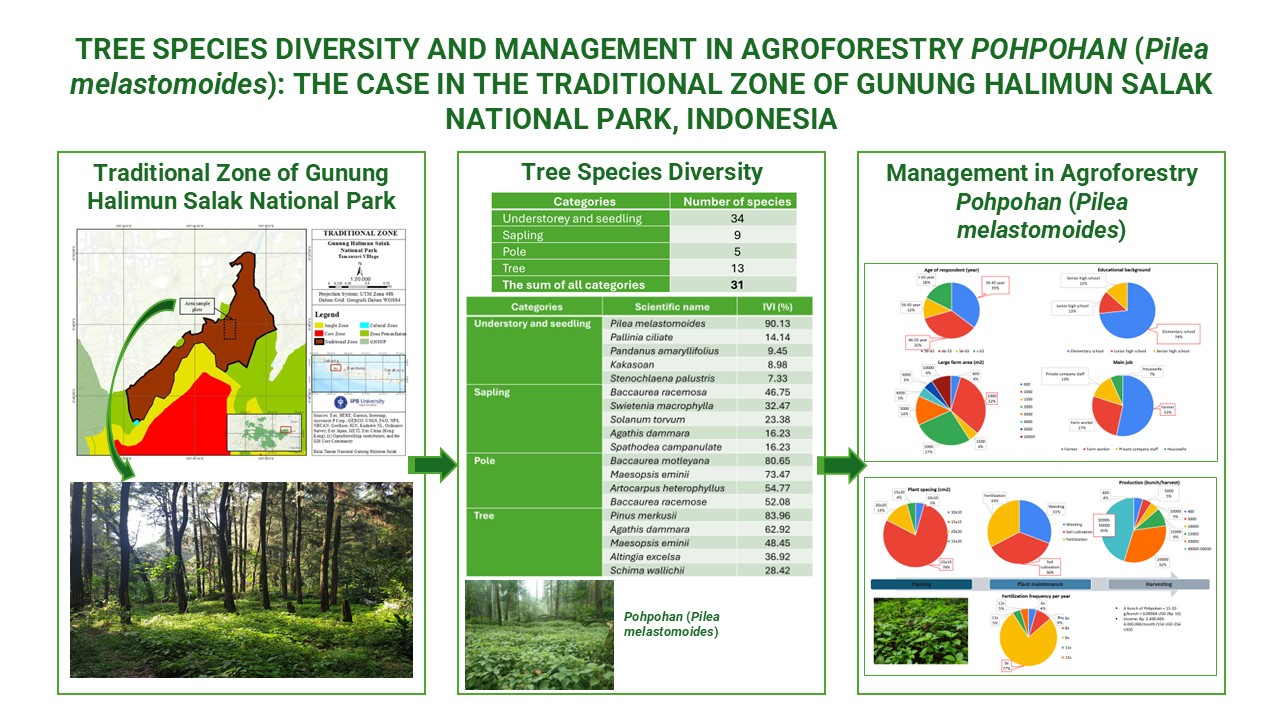Click the 'Educational background' chart title
The image size is (1280, 720).
pyautogui.click(x=1124, y=270)
